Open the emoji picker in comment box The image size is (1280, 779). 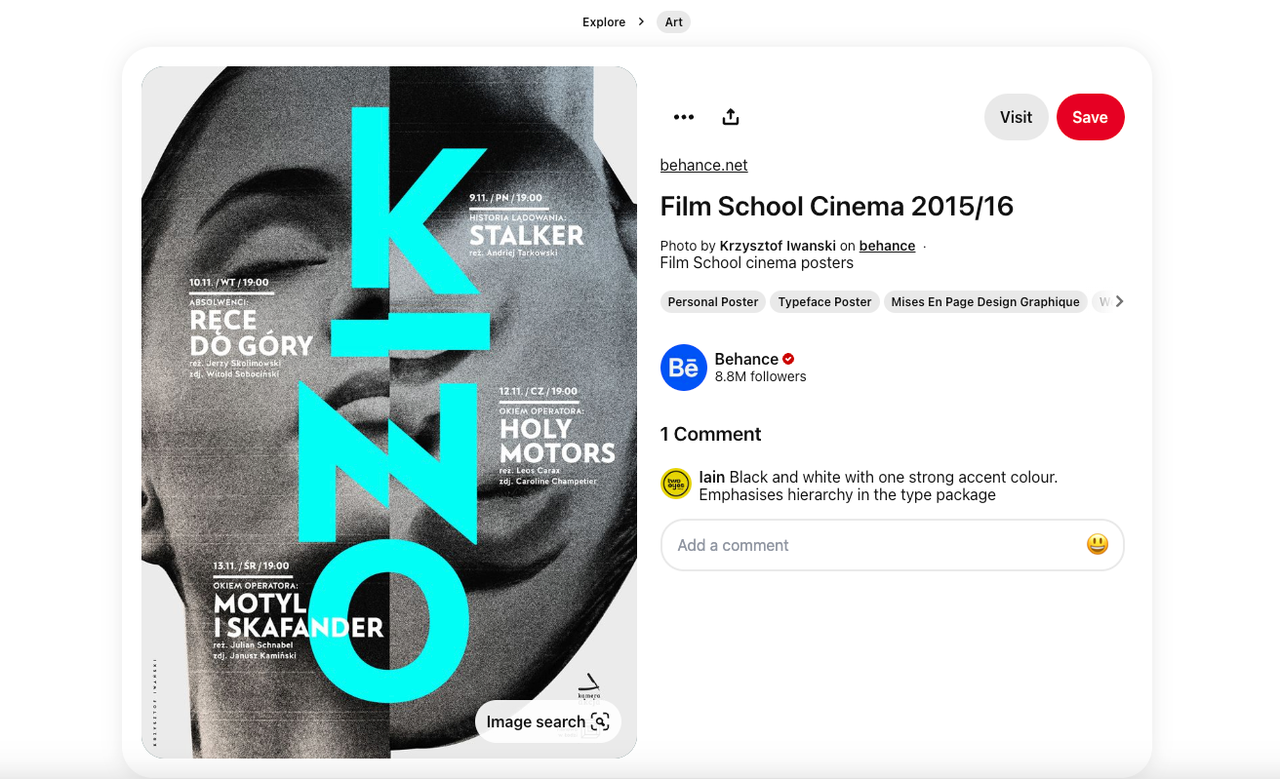tap(1097, 545)
